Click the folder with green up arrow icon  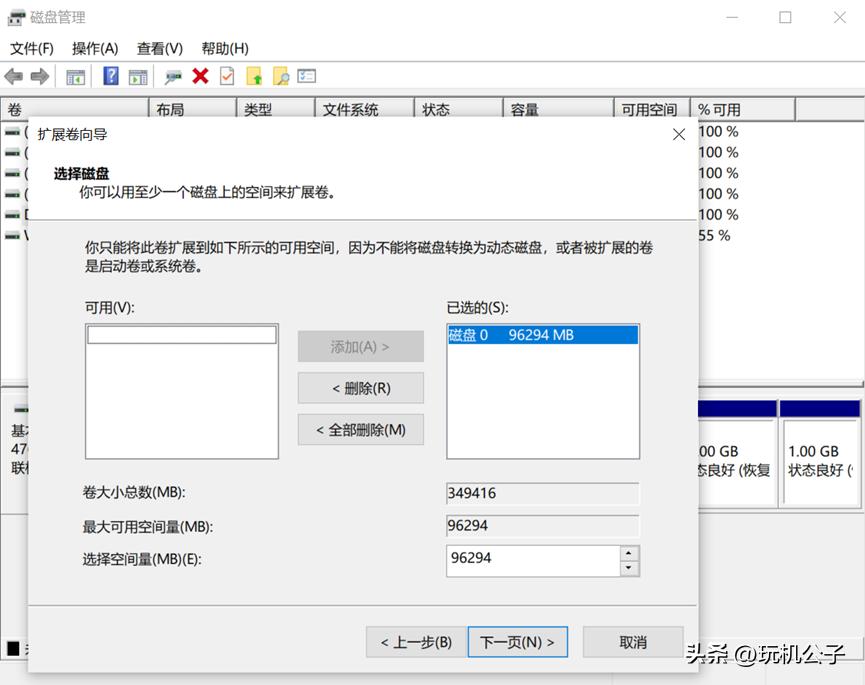[256, 76]
